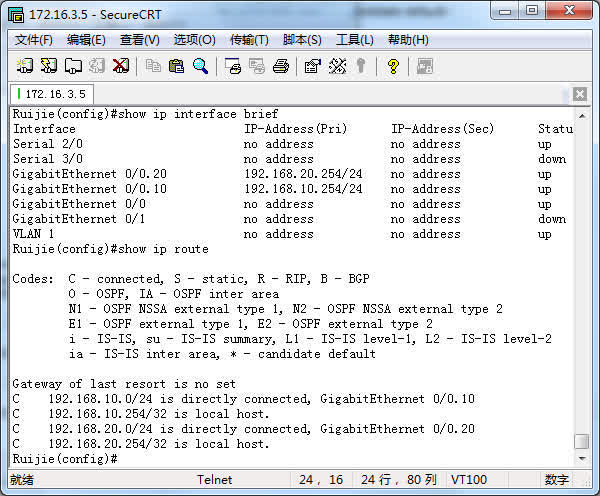The height and width of the screenshot is (496, 600).
Task: Open Session Options from toolbar
Action: [313, 66]
